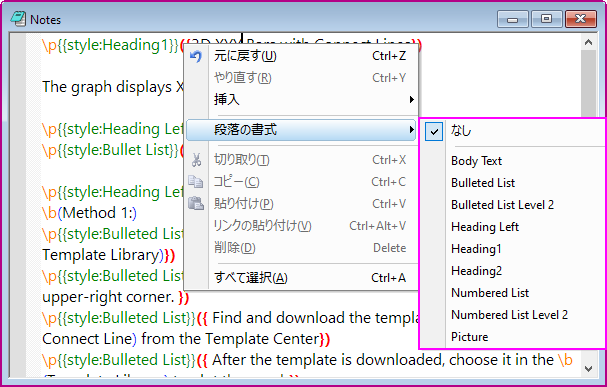Click the undo arrow icon in context menu
The image size is (607, 387).
click(196, 57)
